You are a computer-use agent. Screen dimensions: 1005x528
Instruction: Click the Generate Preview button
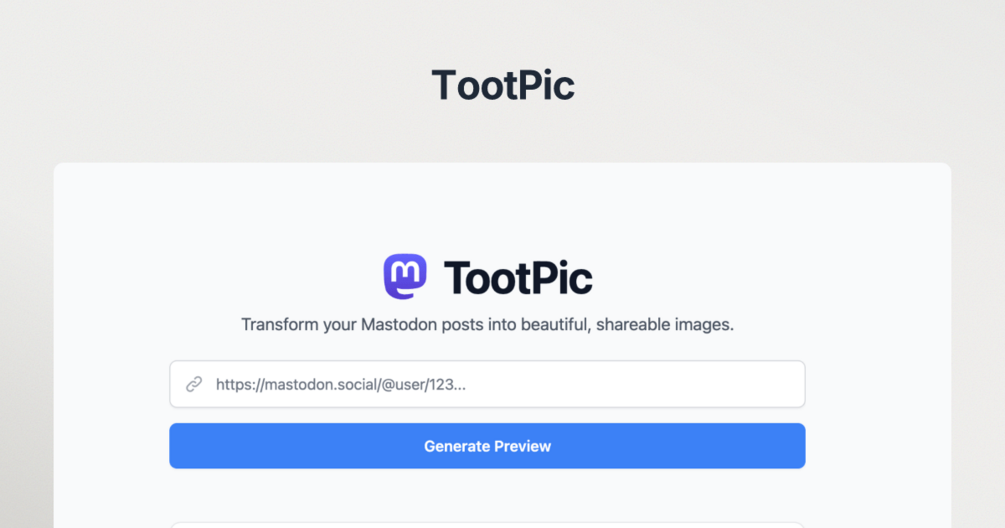[x=487, y=446]
